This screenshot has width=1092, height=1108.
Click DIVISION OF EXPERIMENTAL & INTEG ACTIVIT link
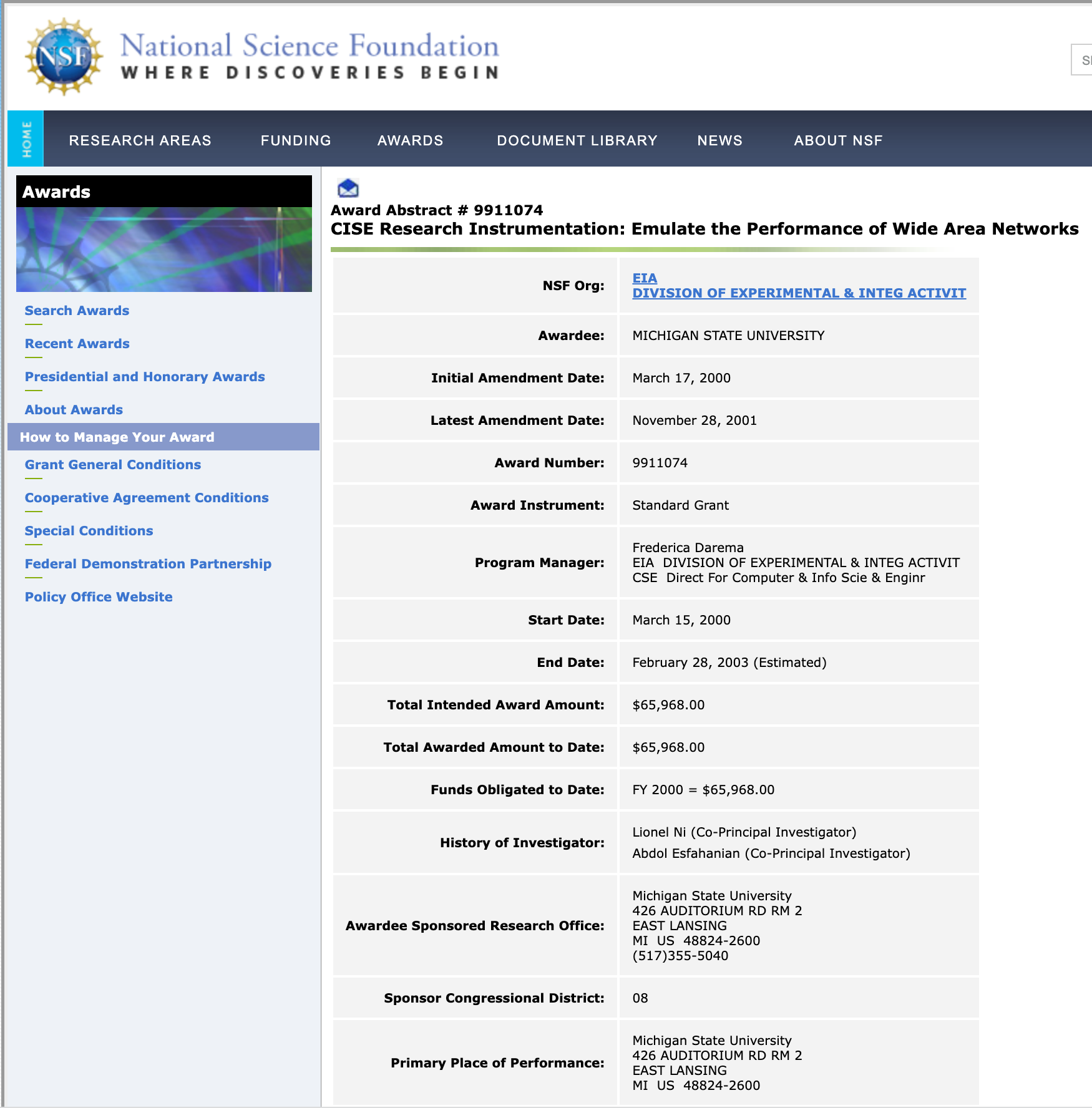pos(799,293)
